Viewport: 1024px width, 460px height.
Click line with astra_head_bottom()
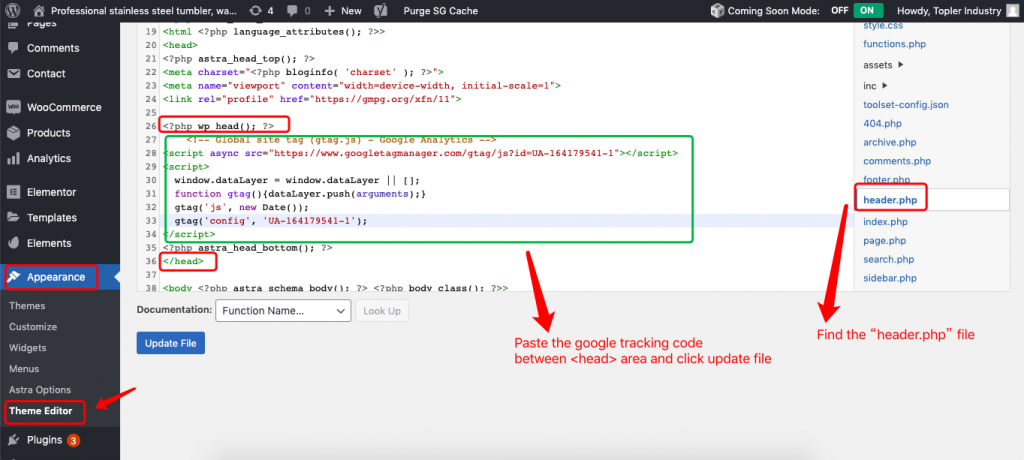point(248,248)
